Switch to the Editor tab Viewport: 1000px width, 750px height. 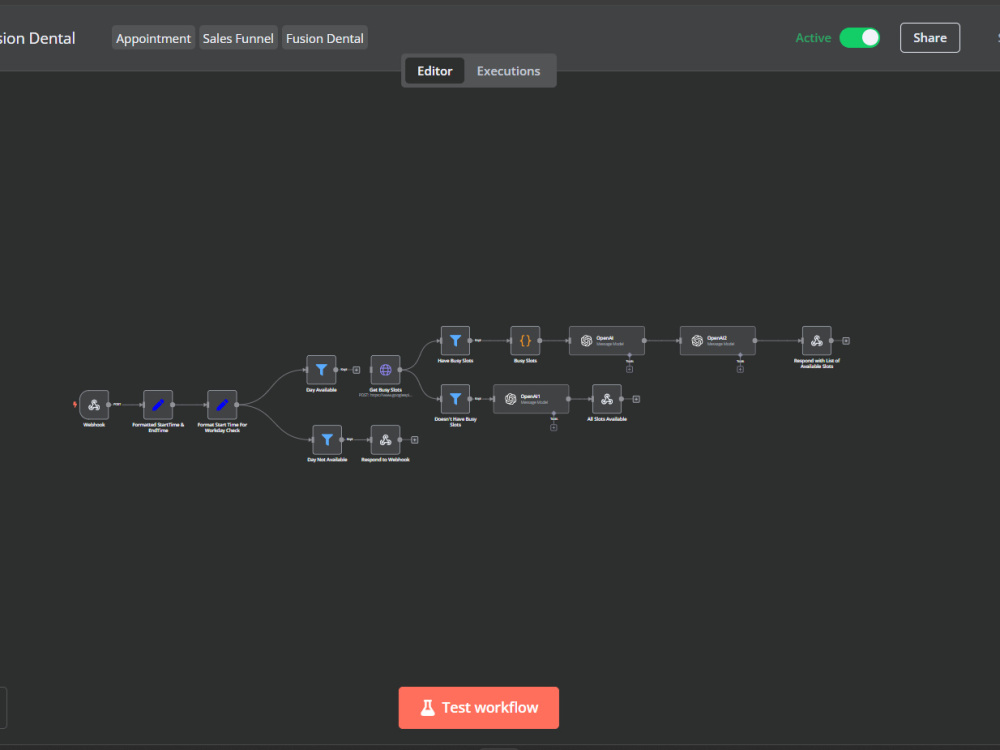[435, 71]
